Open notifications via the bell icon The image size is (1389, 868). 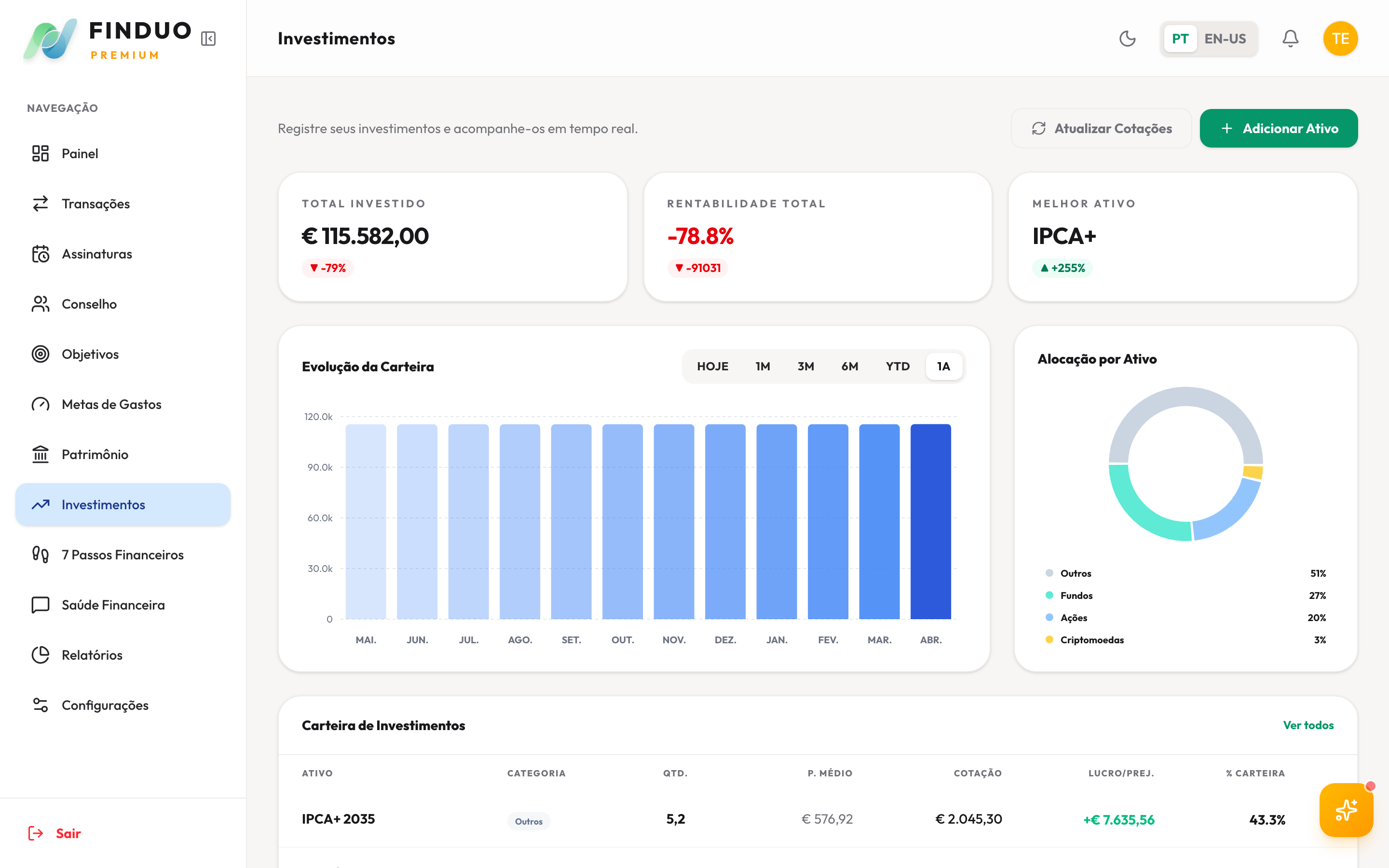[1290, 39]
